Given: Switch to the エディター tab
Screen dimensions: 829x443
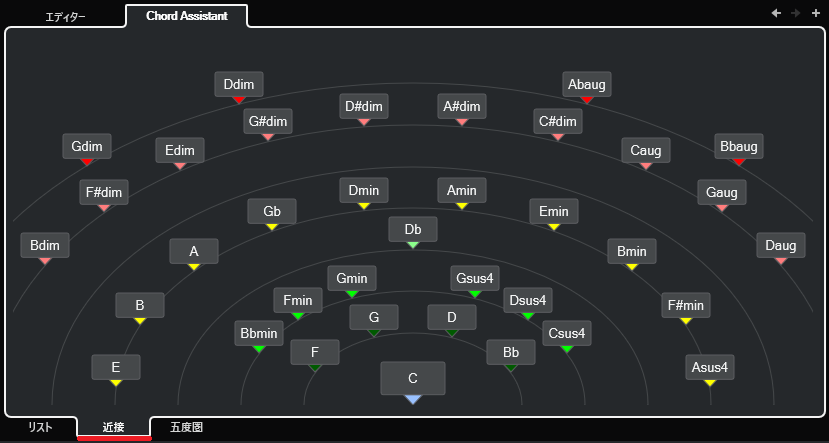Looking at the screenshot, I should click(65, 17).
